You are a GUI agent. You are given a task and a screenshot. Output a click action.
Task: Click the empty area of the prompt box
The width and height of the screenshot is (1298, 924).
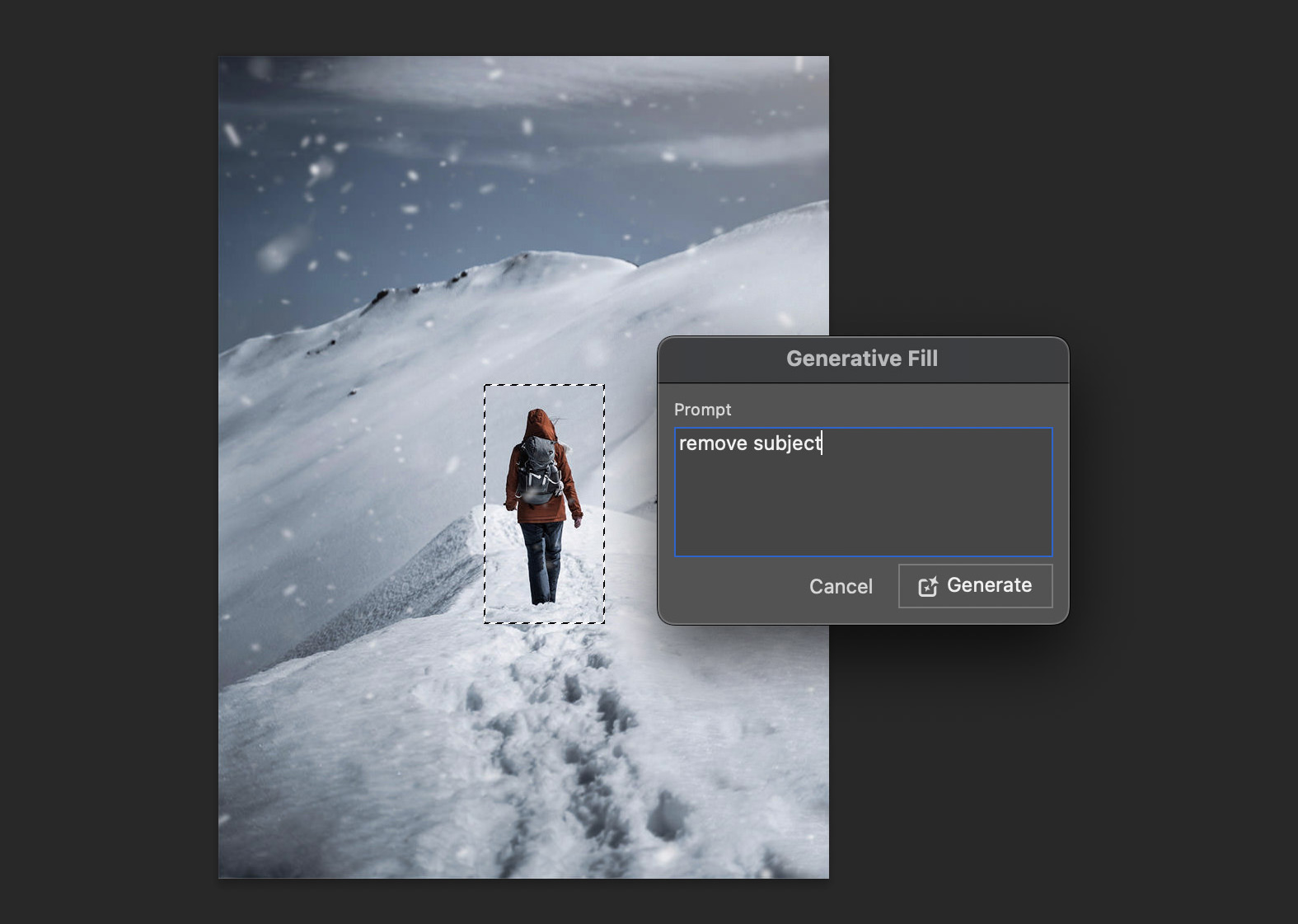click(x=863, y=511)
